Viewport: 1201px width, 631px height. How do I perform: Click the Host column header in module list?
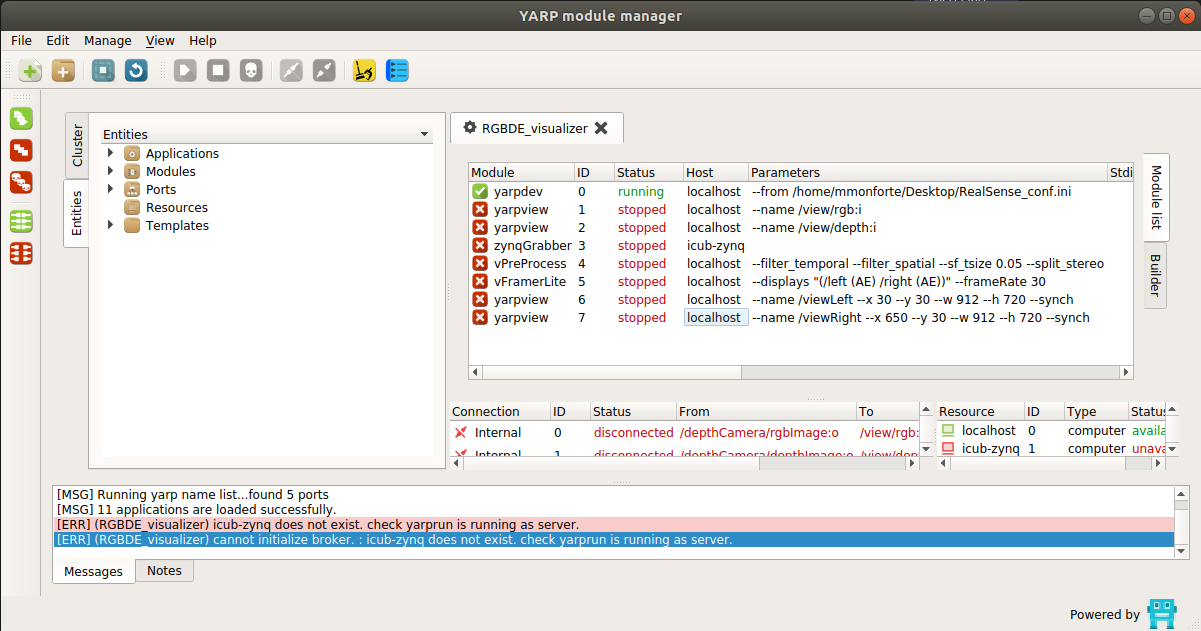pos(715,173)
